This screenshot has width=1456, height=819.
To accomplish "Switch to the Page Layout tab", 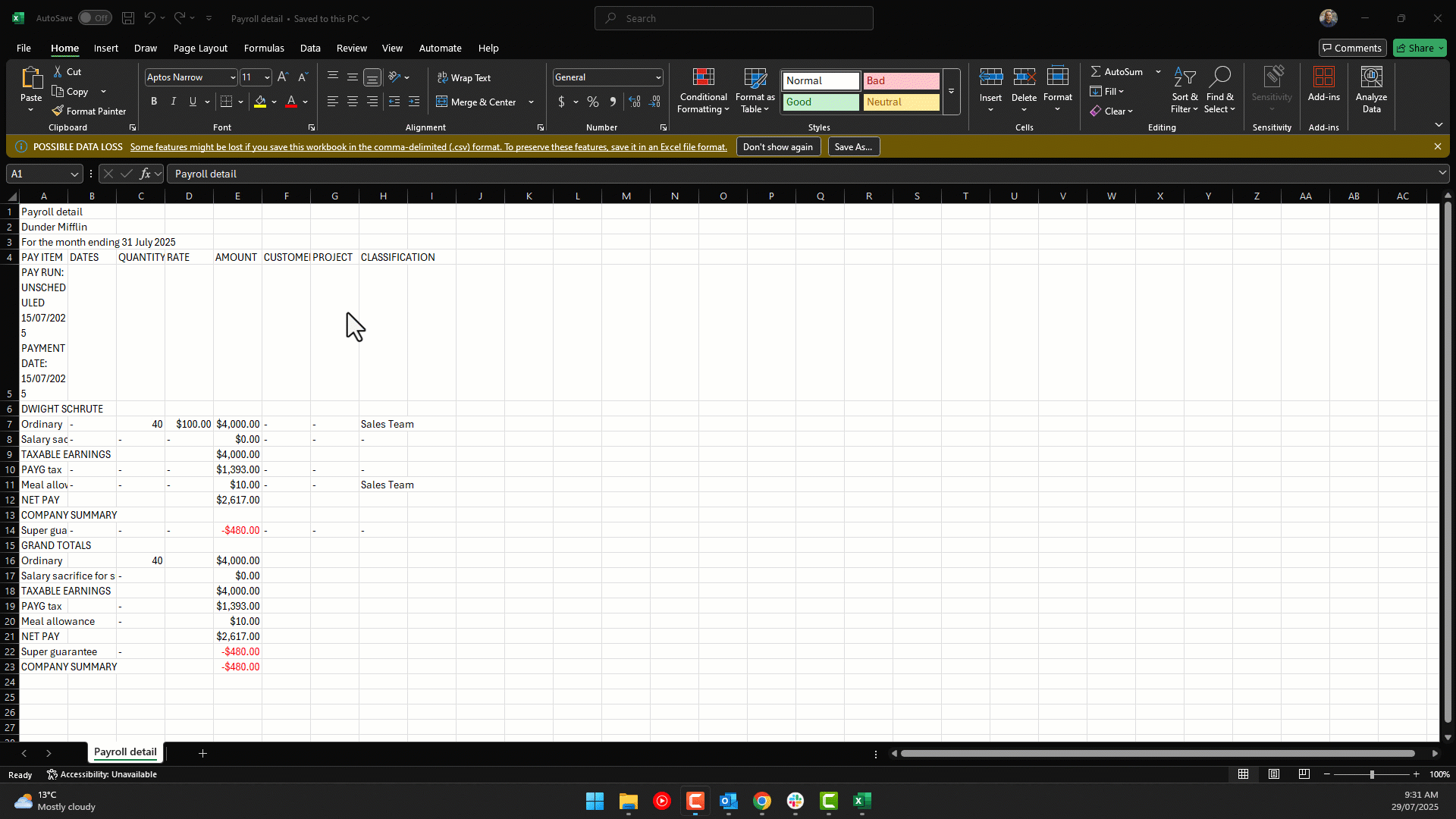I will coord(200,48).
